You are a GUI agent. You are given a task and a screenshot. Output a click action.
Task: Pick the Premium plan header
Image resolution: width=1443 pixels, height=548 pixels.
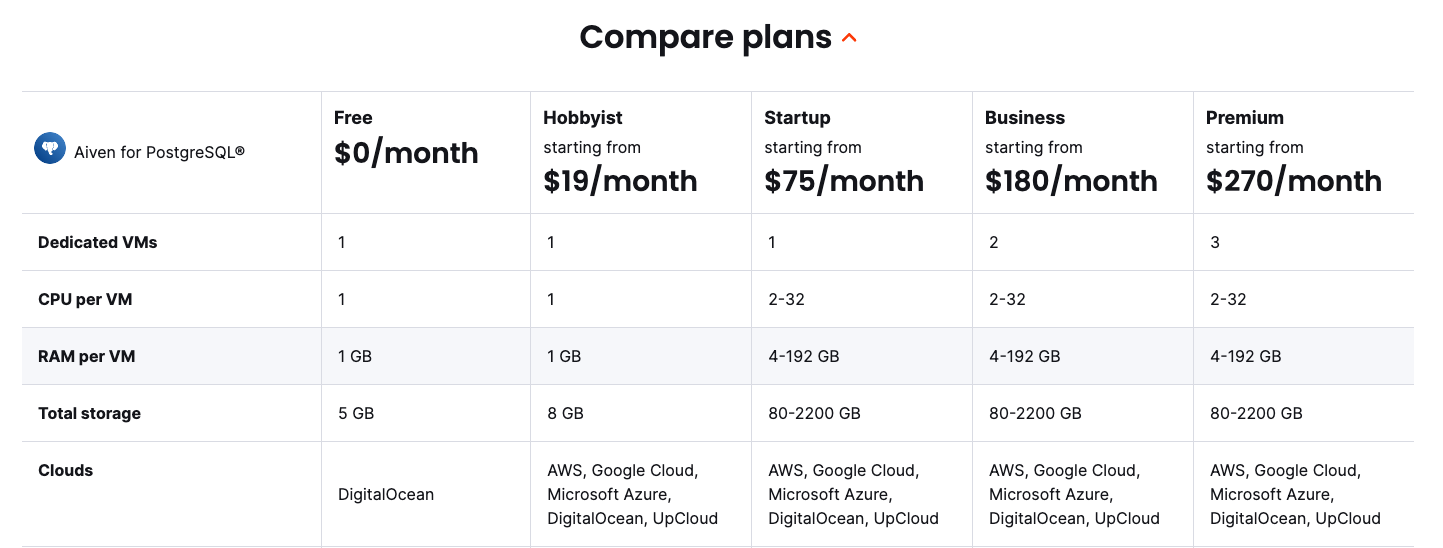tap(1244, 118)
